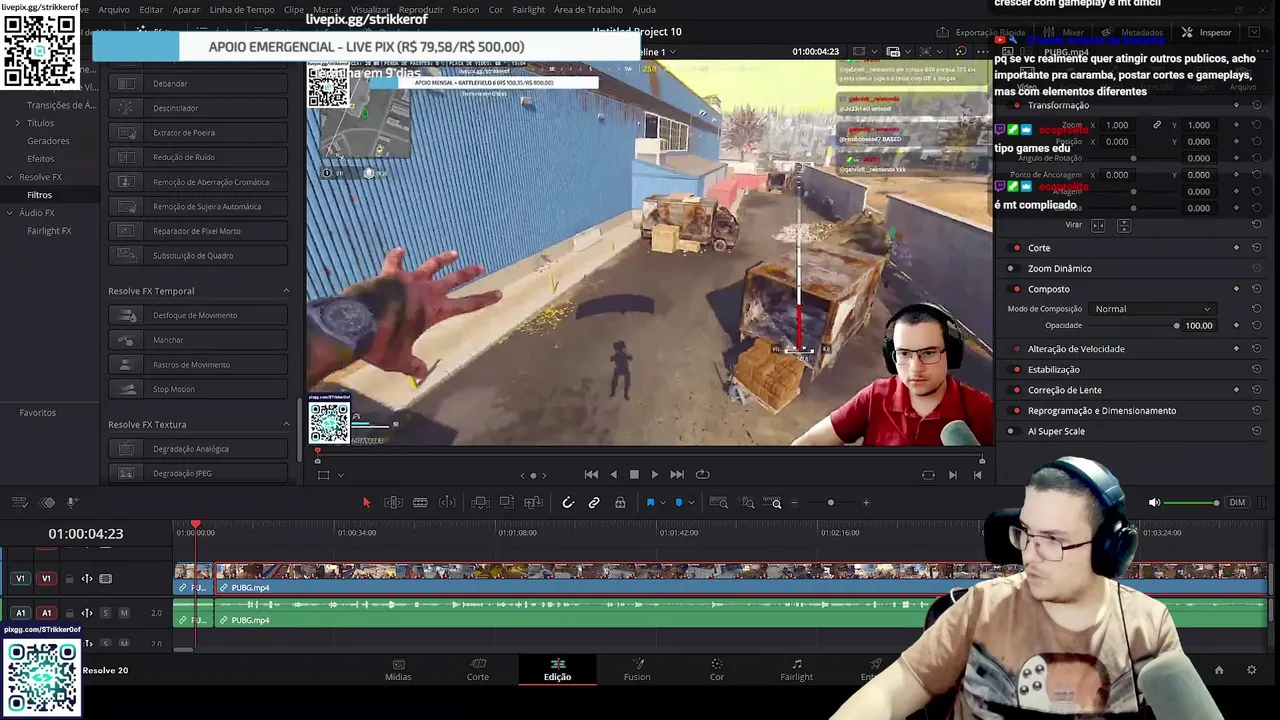This screenshot has height=720, width=1280.
Task: Toggle timeline Snapping magnet icon
Action: (x=568, y=503)
